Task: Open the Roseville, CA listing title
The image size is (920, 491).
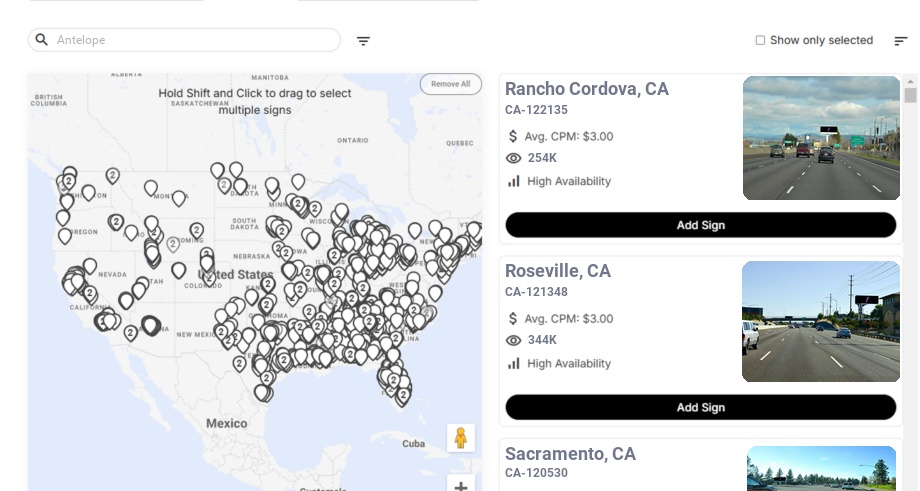Action: 558,271
